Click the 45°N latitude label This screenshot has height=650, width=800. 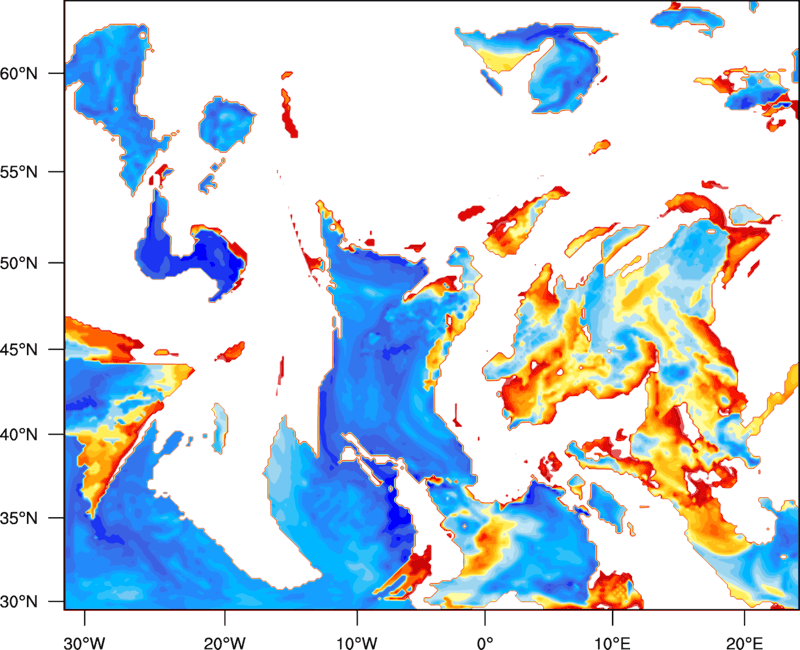tap(19, 349)
